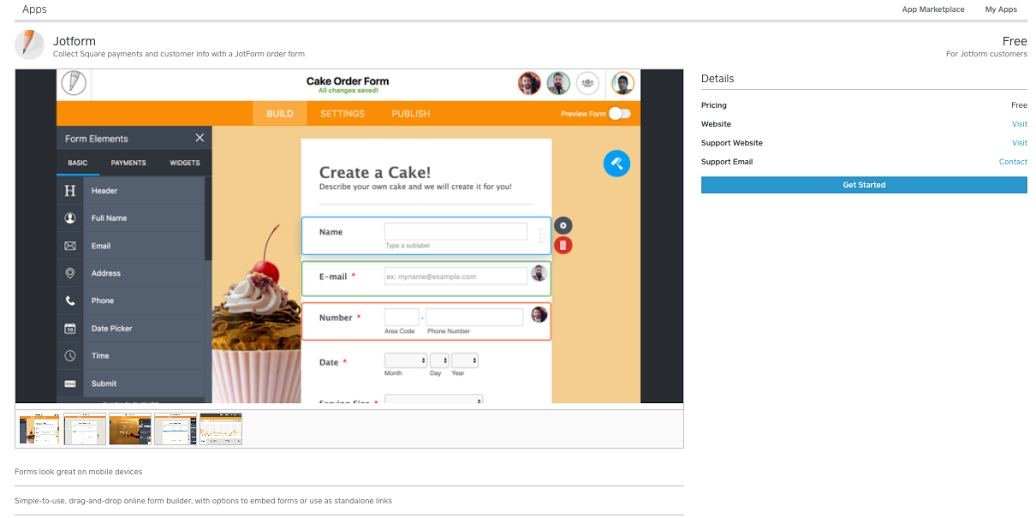This screenshot has width=1036, height=518.
Task: Click inside the Name input field
Action: click(x=456, y=231)
